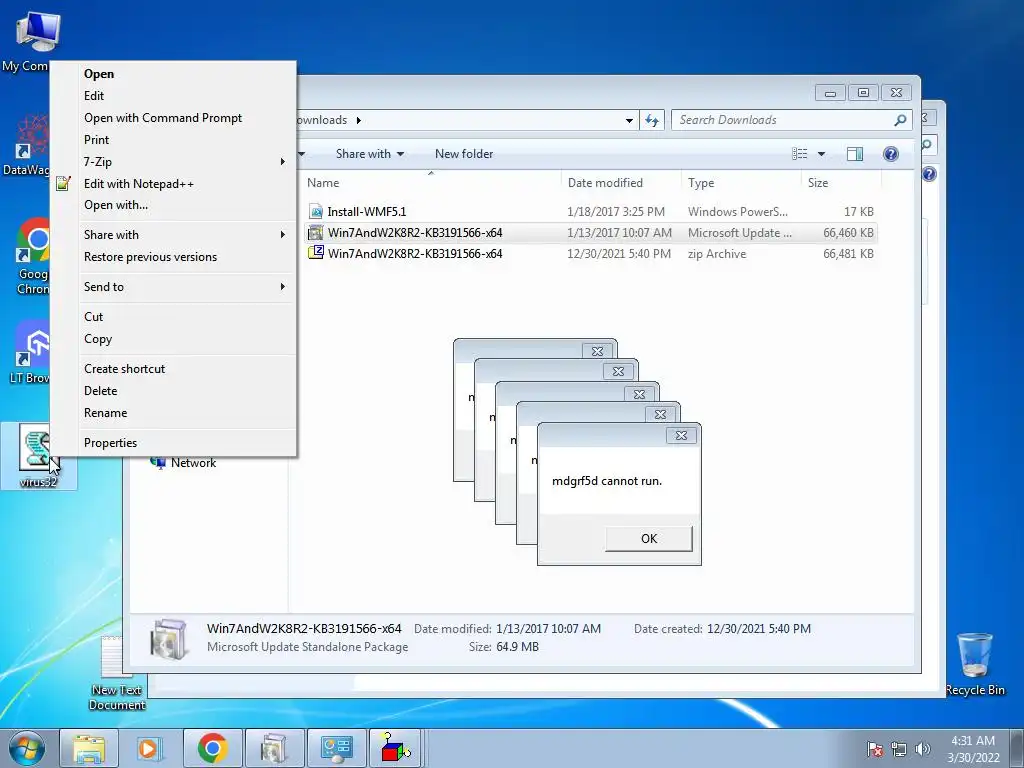Viewport: 1024px width, 768px height.
Task: Click OK on the mdgrf5d error dialog
Action: (x=648, y=539)
